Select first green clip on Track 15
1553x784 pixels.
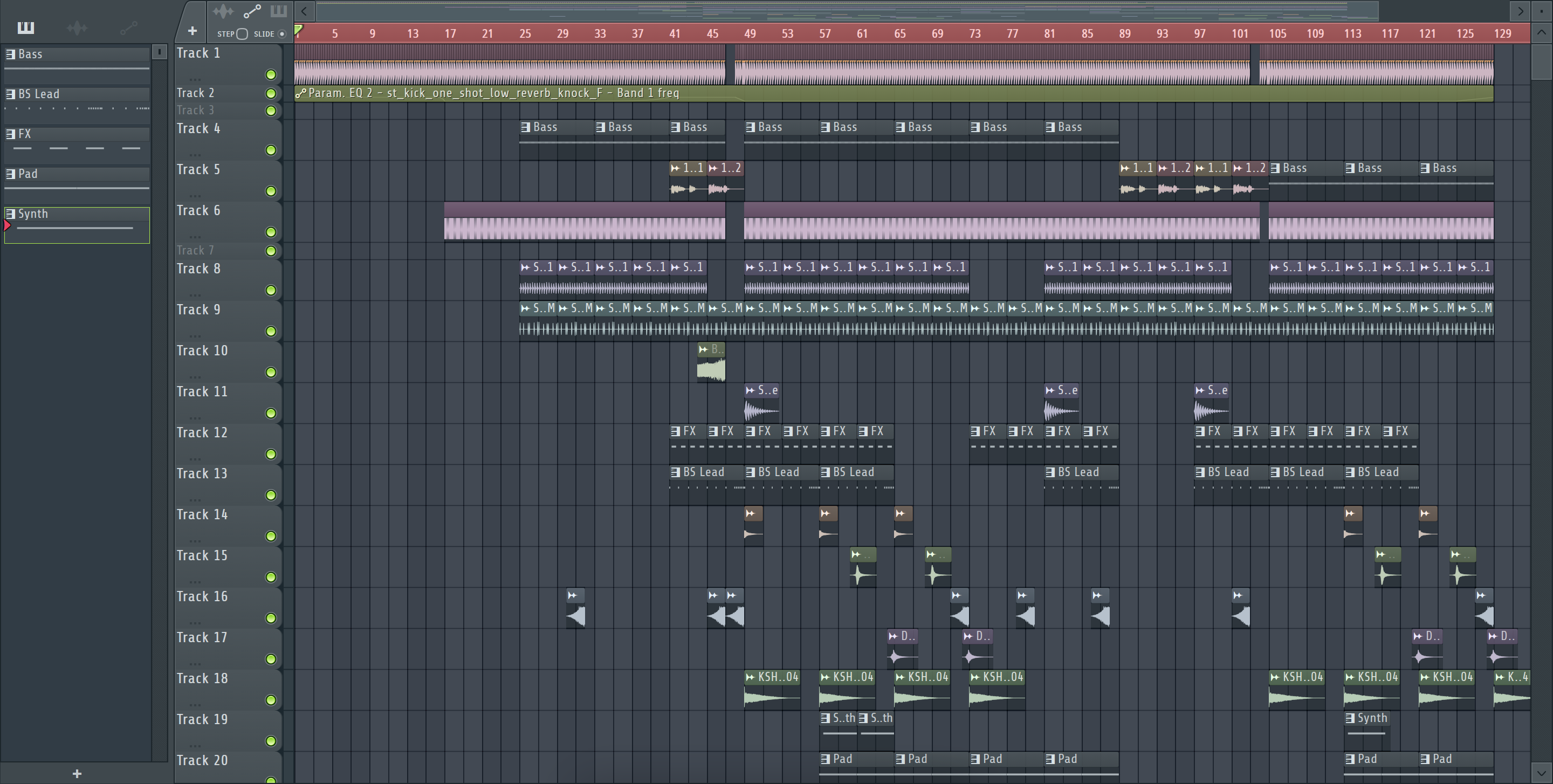click(x=863, y=567)
